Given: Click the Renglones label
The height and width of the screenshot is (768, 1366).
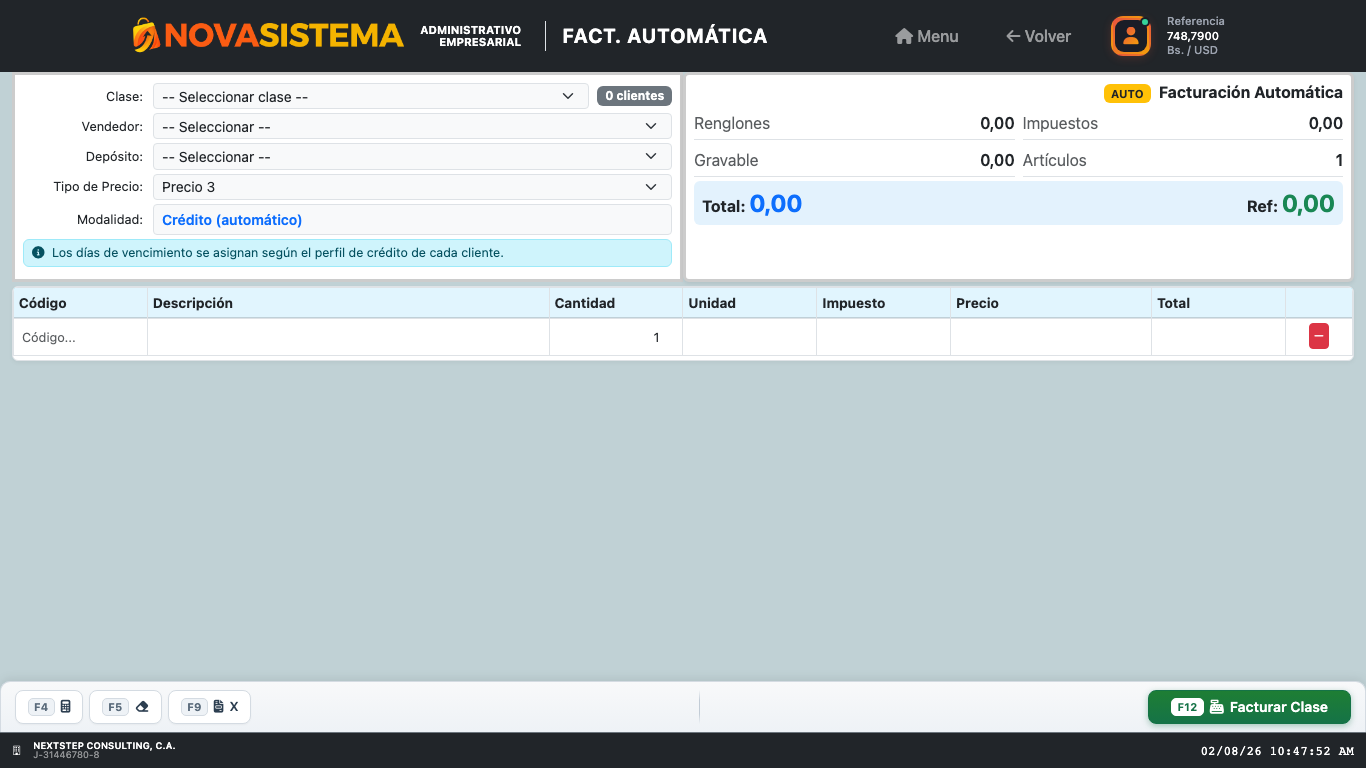Looking at the screenshot, I should click(732, 124).
